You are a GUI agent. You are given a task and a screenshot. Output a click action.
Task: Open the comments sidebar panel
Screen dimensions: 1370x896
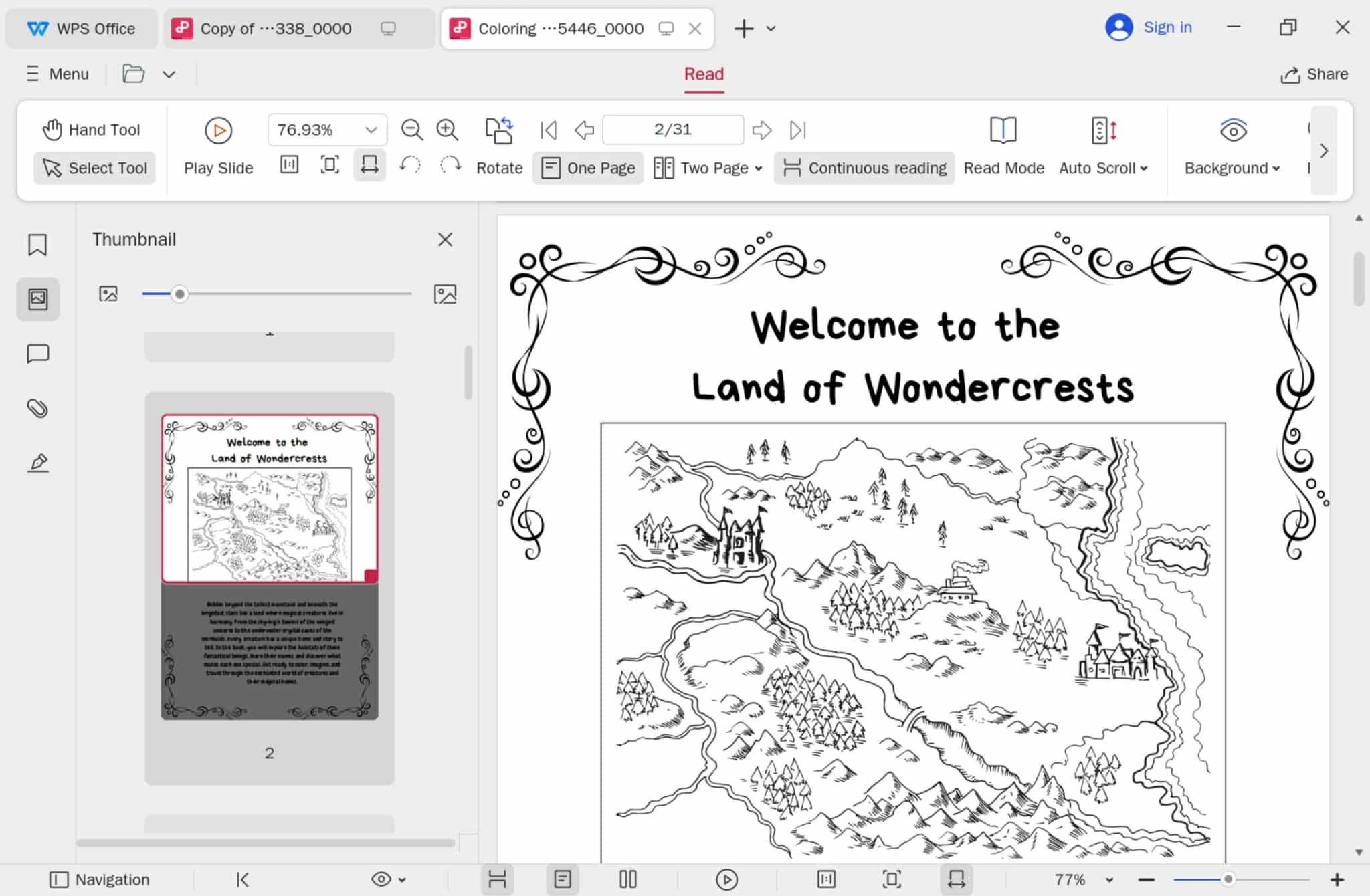(x=38, y=354)
